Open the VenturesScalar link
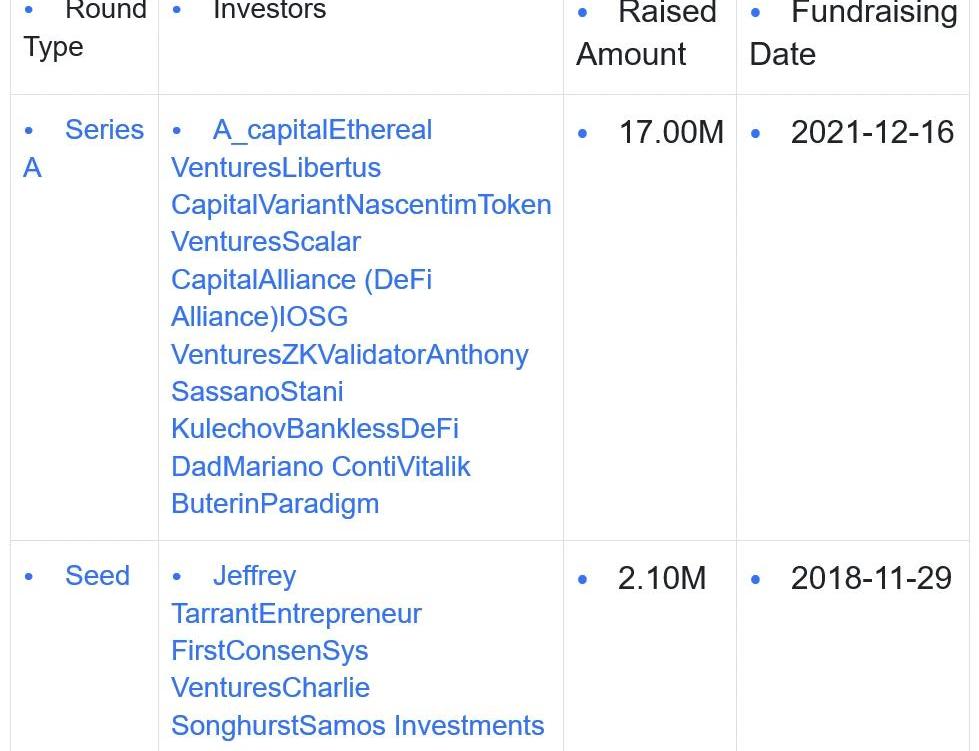 [266, 242]
